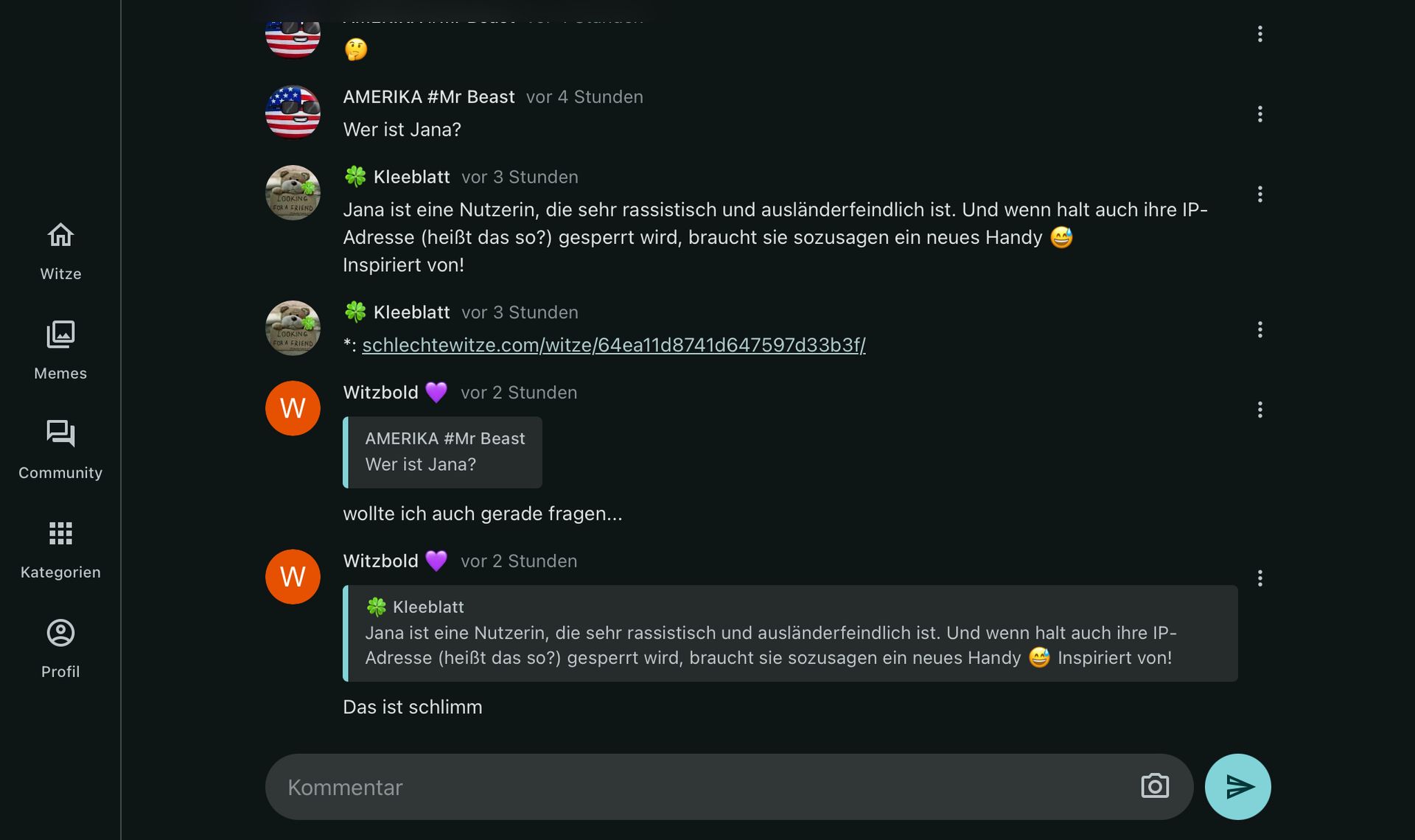Click AMERIKA #Mr Beast's flag avatar beside "Wer ist Jana?"
The height and width of the screenshot is (840, 1415).
point(293,113)
